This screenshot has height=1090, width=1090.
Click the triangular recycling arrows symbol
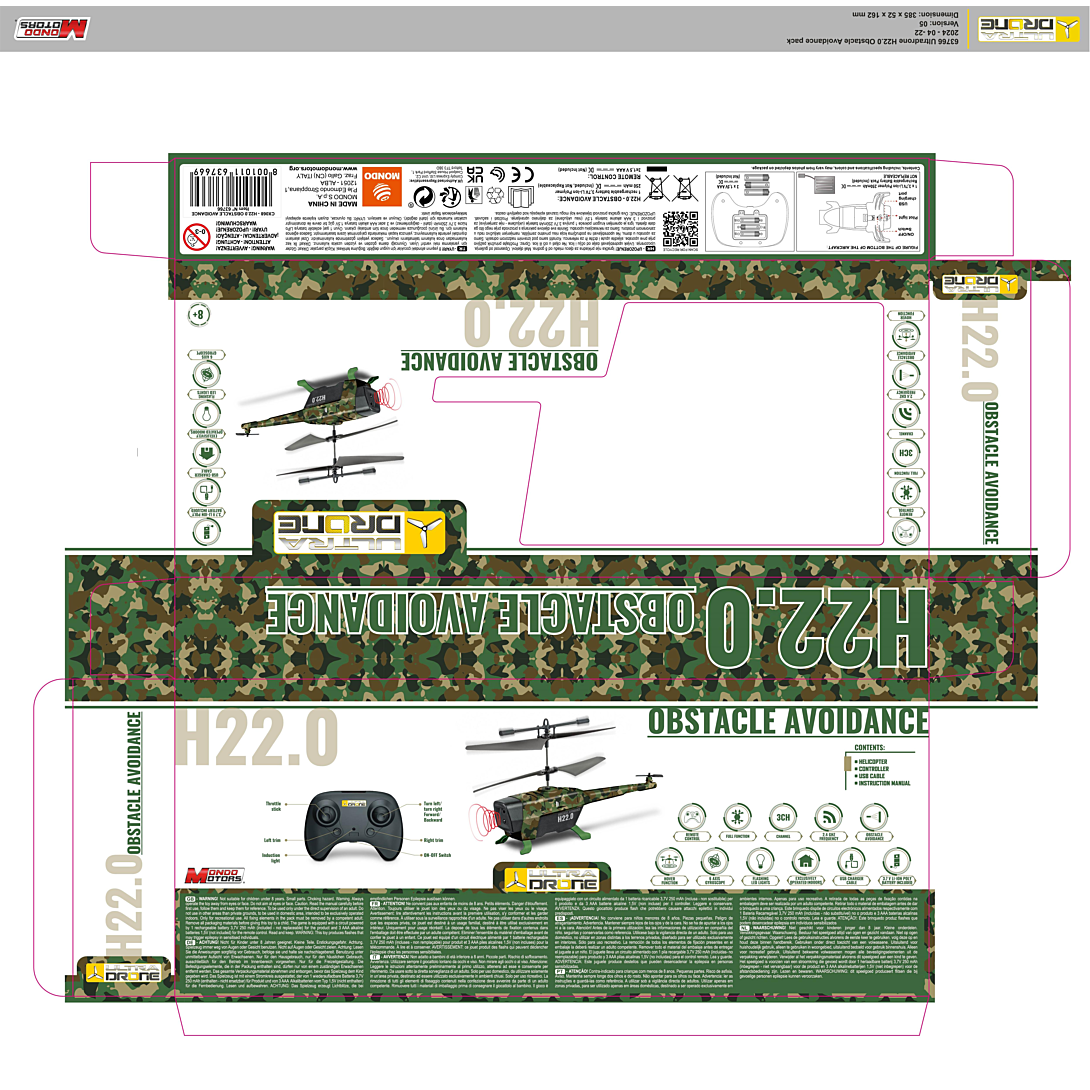click(x=495, y=195)
